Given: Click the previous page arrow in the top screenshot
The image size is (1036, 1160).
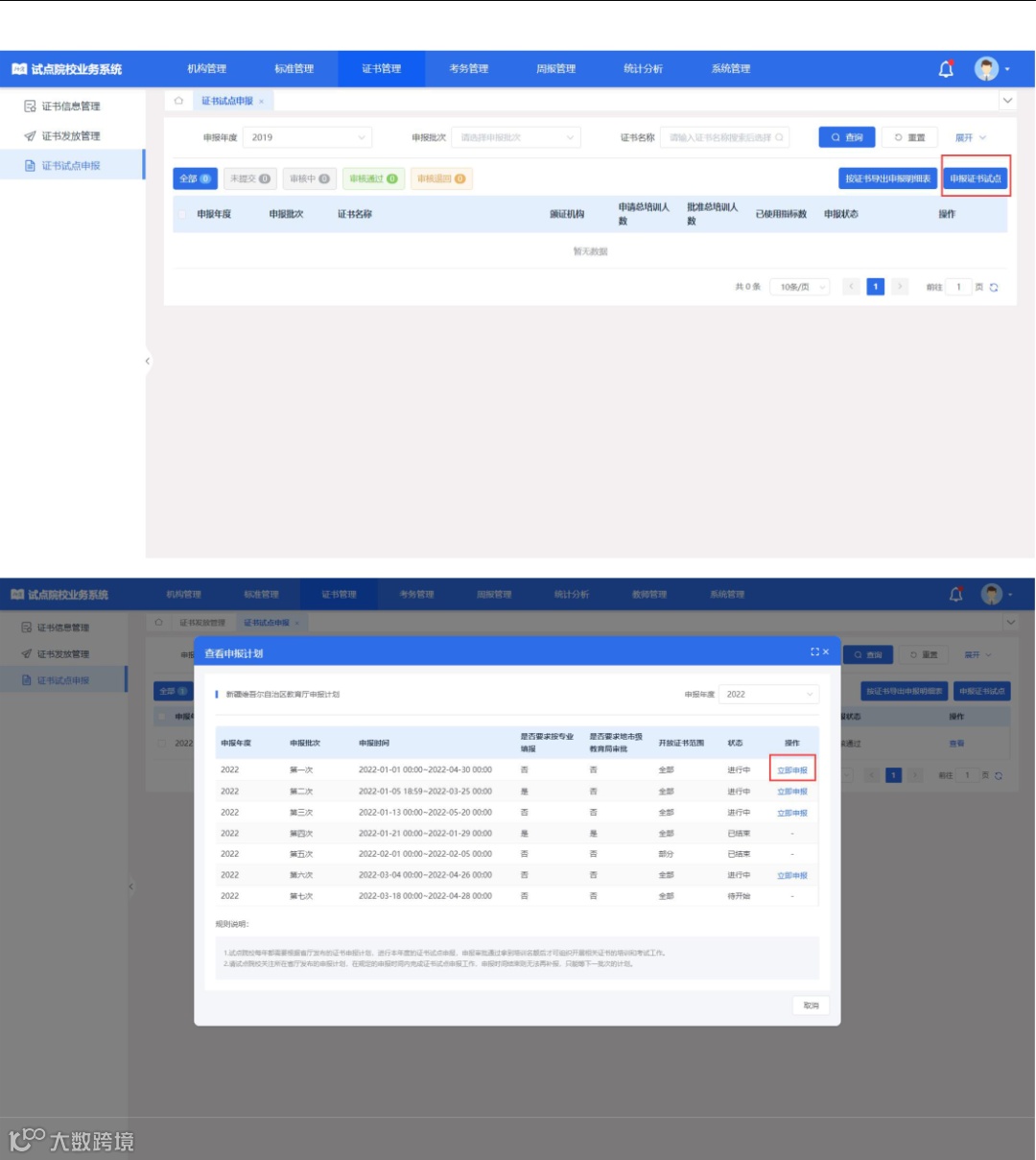Looking at the screenshot, I should (x=851, y=287).
